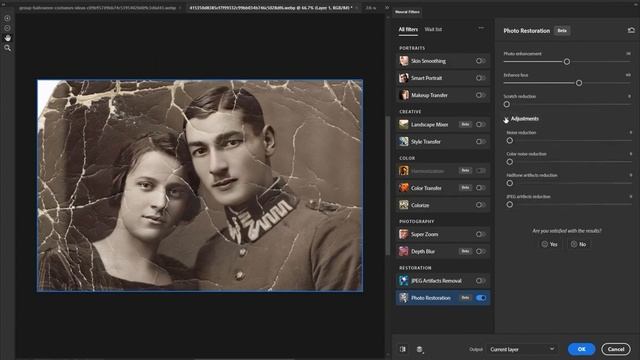Screen dimensions: 640x360
Task: Click the Enhance face slider handle
Action: pos(579,83)
